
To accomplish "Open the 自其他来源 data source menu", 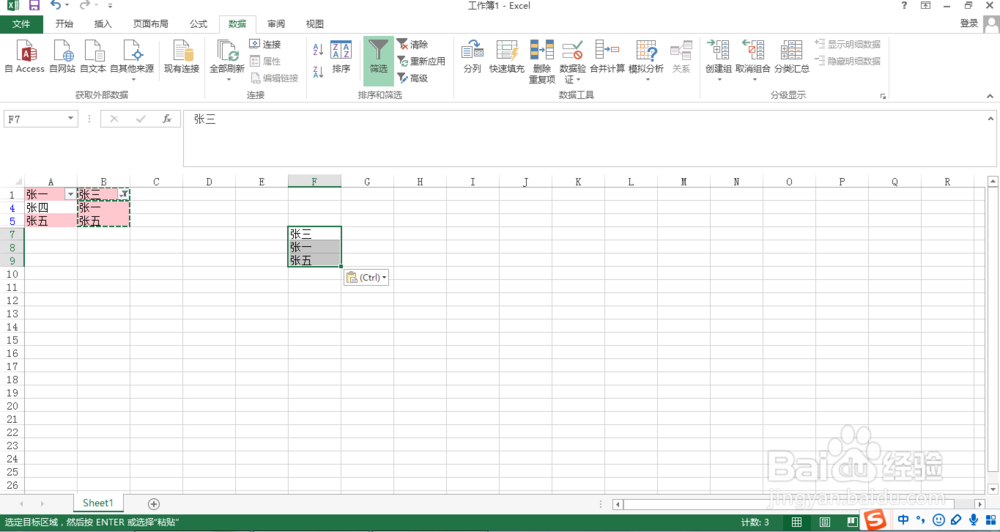I will point(132,59).
